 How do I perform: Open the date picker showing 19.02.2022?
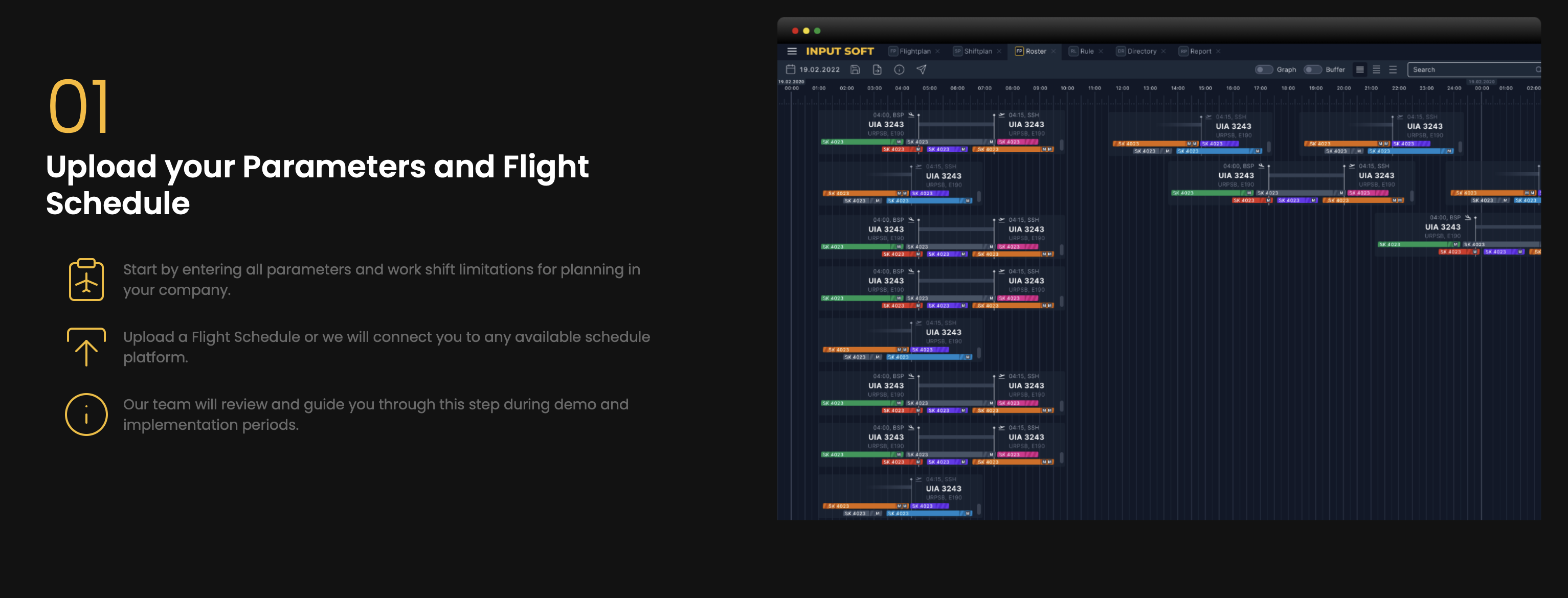(820, 68)
